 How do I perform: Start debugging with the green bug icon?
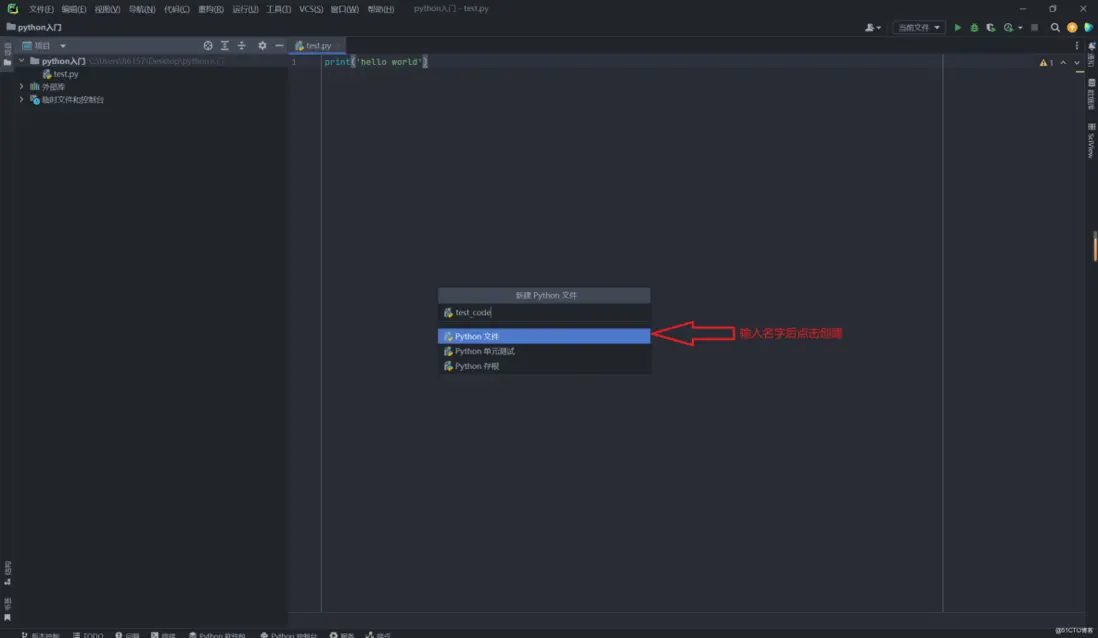pos(974,27)
